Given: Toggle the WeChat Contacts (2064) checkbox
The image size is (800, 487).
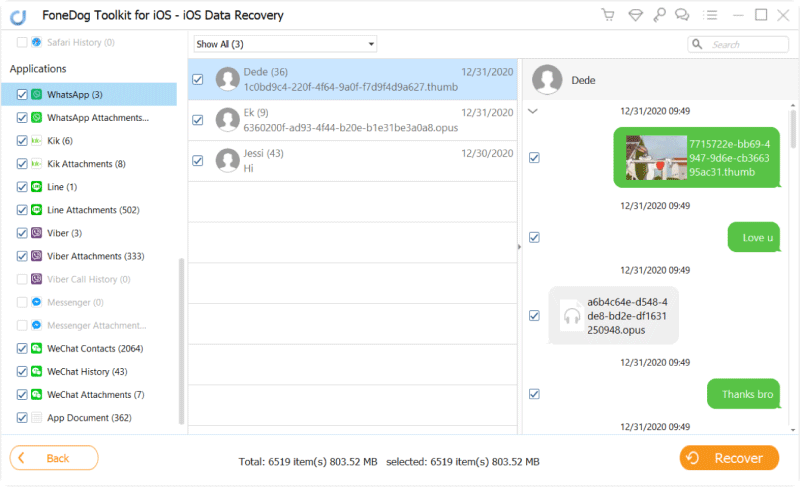Looking at the screenshot, I should pyautogui.click(x=22, y=348).
